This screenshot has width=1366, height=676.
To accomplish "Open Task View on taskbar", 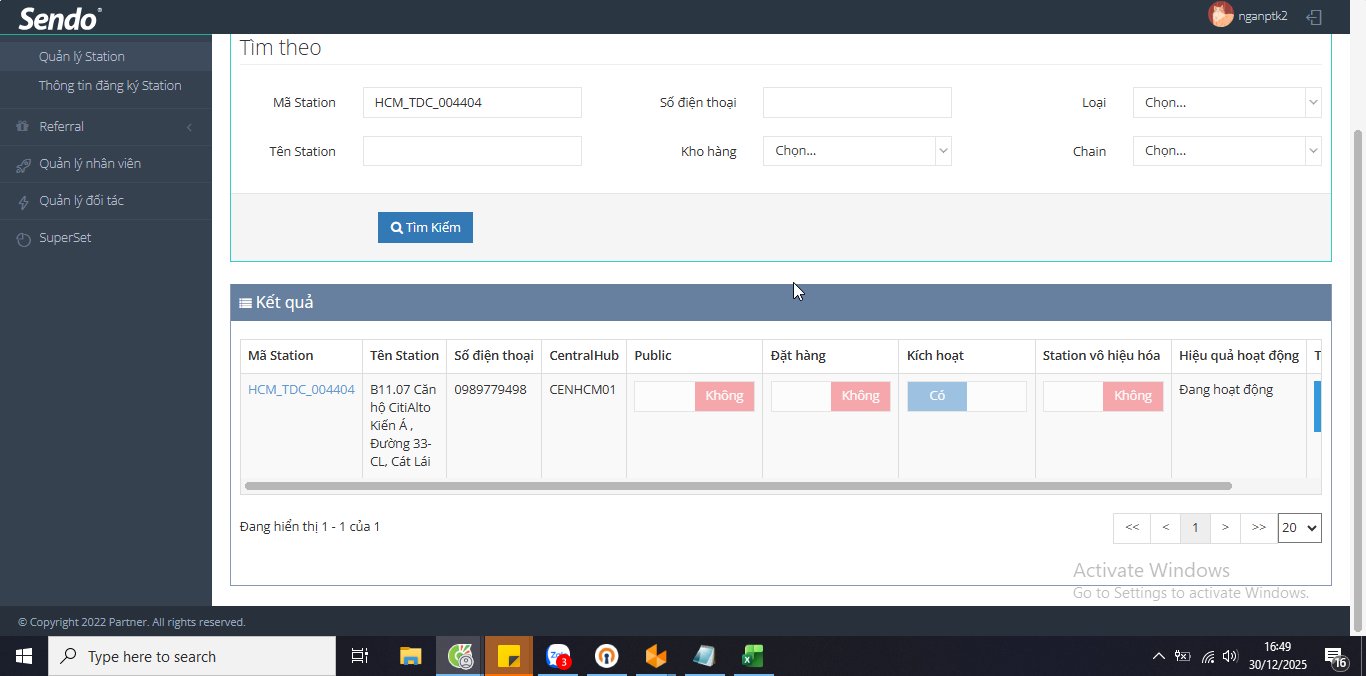I will click(x=360, y=656).
